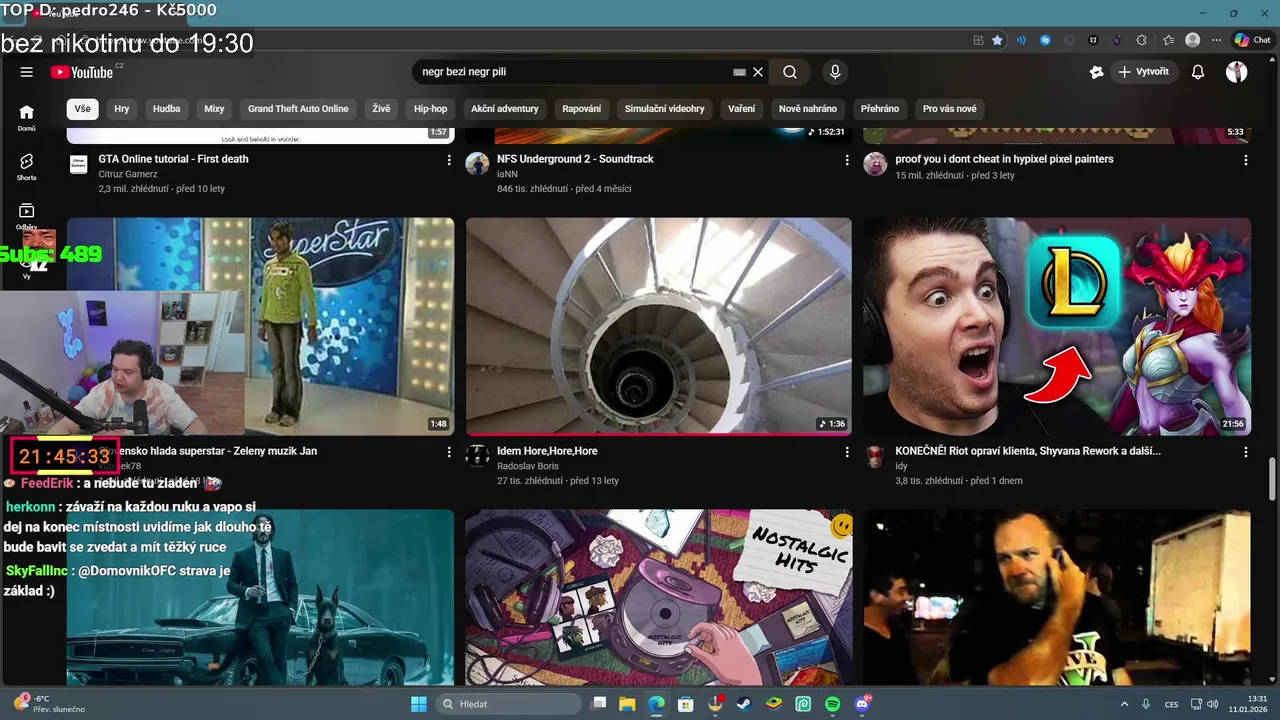Open the YouTube hamburger guide menu
The height and width of the screenshot is (720, 1280).
(x=27, y=72)
